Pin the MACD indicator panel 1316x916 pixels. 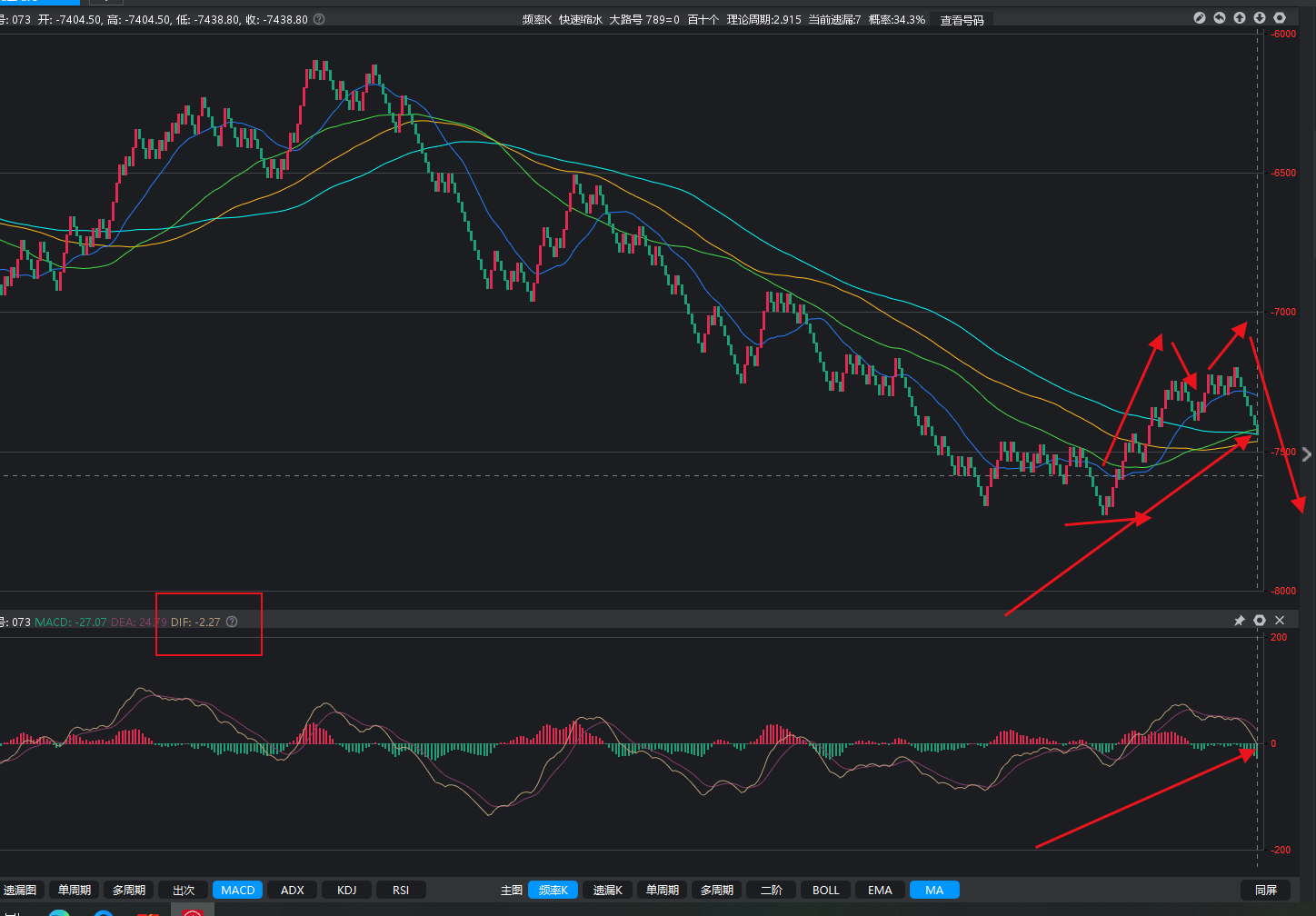coord(1239,621)
